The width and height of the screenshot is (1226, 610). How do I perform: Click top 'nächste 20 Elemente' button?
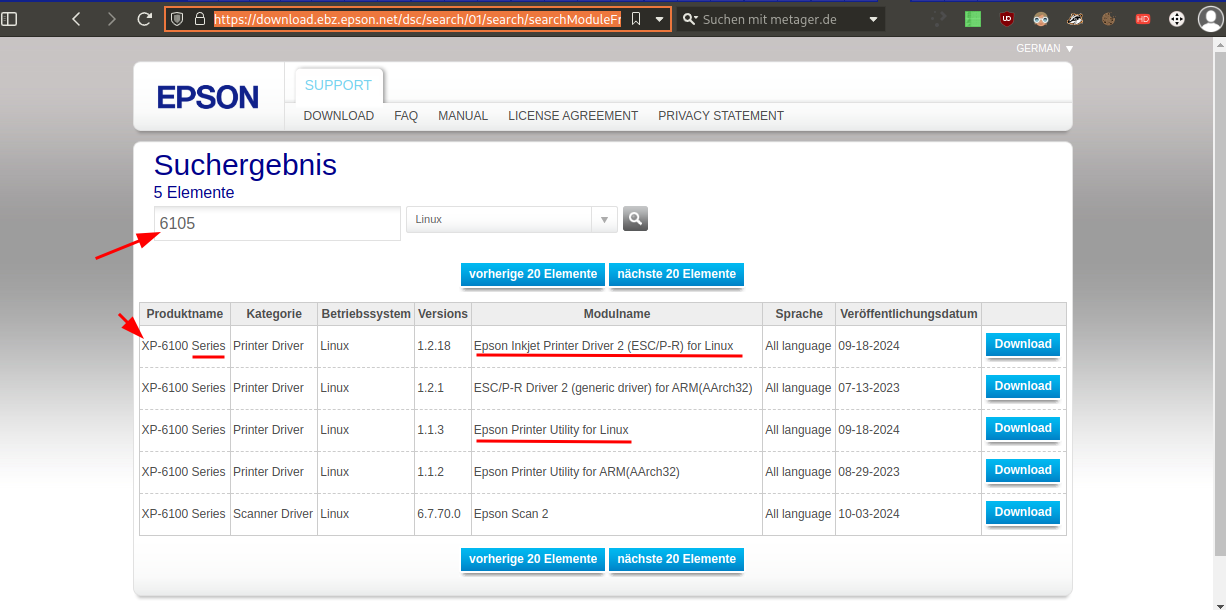(676, 274)
